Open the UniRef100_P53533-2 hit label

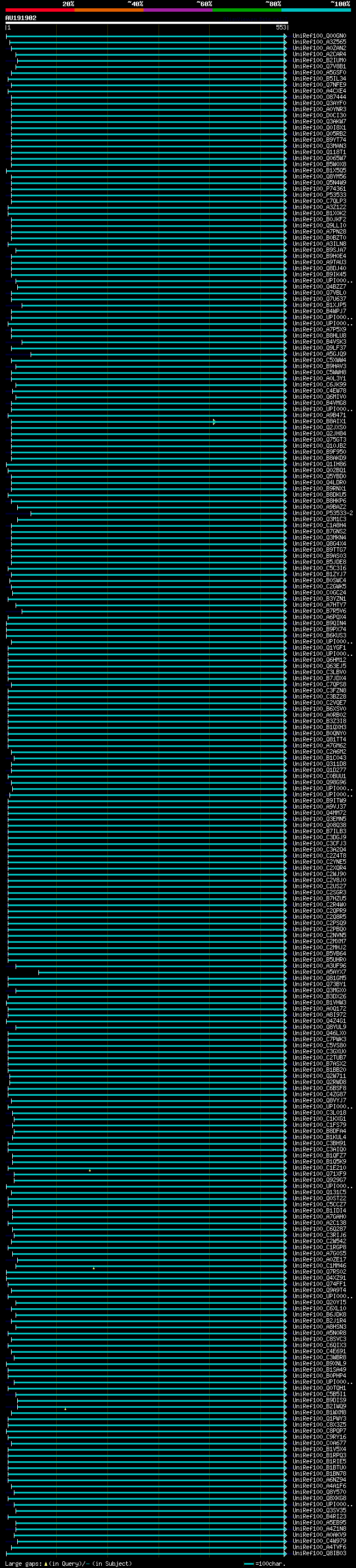click(323, 513)
